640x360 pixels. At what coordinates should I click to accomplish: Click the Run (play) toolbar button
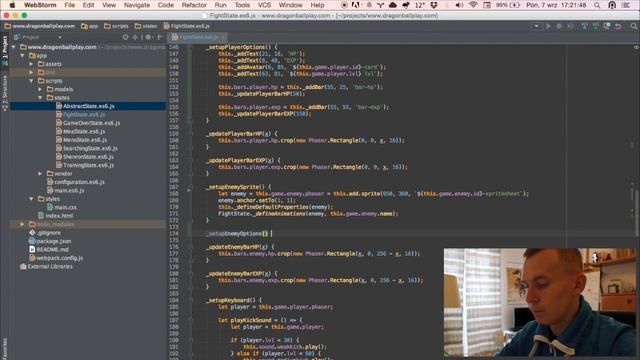tap(548, 26)
